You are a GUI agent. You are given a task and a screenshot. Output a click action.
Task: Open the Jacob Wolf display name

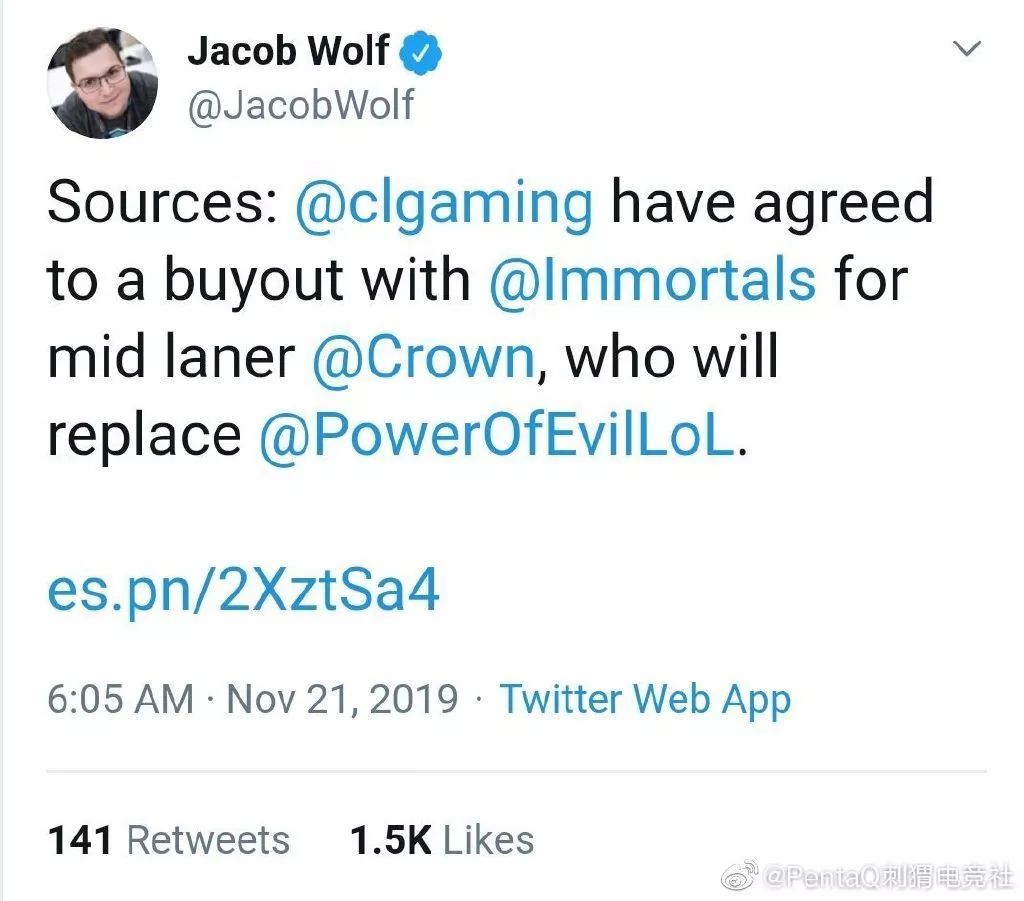pyautogui.click(x=288, y=51)
